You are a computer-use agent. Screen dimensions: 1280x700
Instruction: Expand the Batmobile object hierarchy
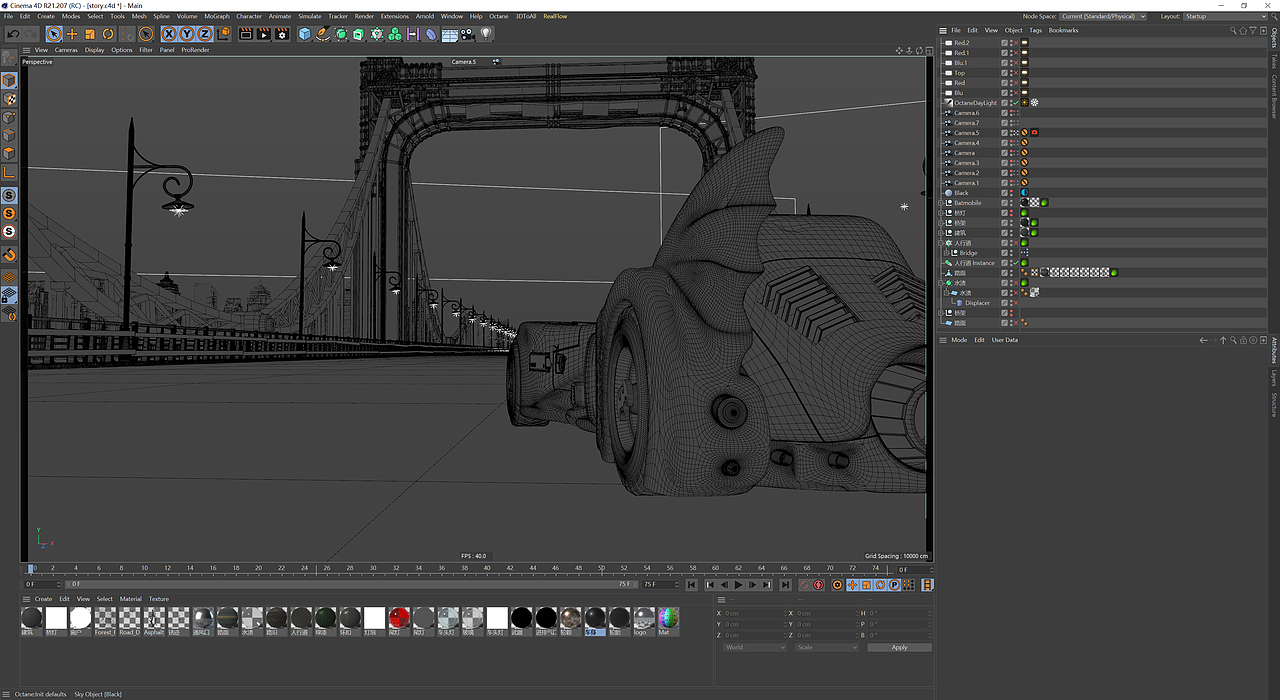click(941, 203)
